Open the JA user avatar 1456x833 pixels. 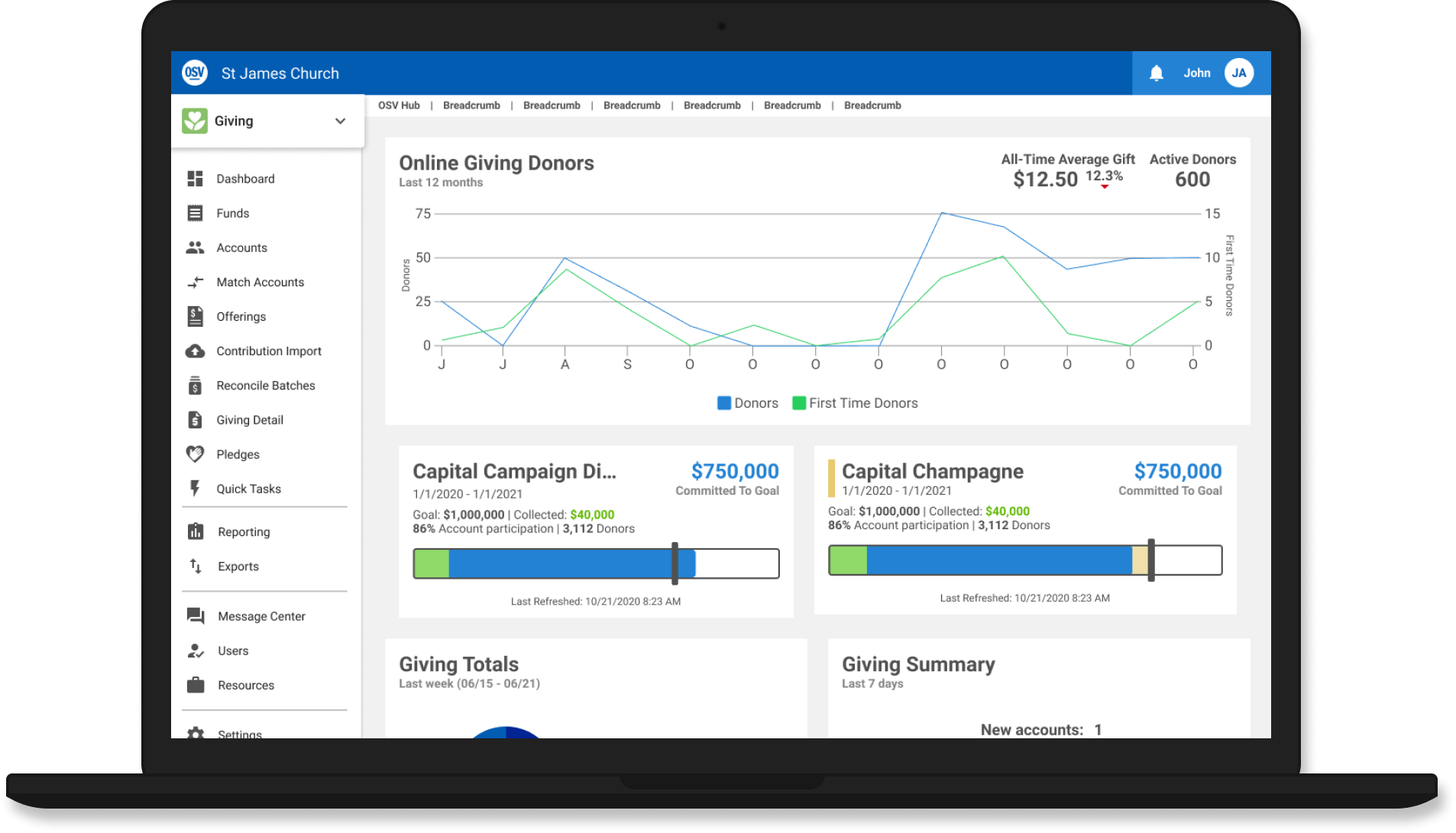pos(1238,73)
